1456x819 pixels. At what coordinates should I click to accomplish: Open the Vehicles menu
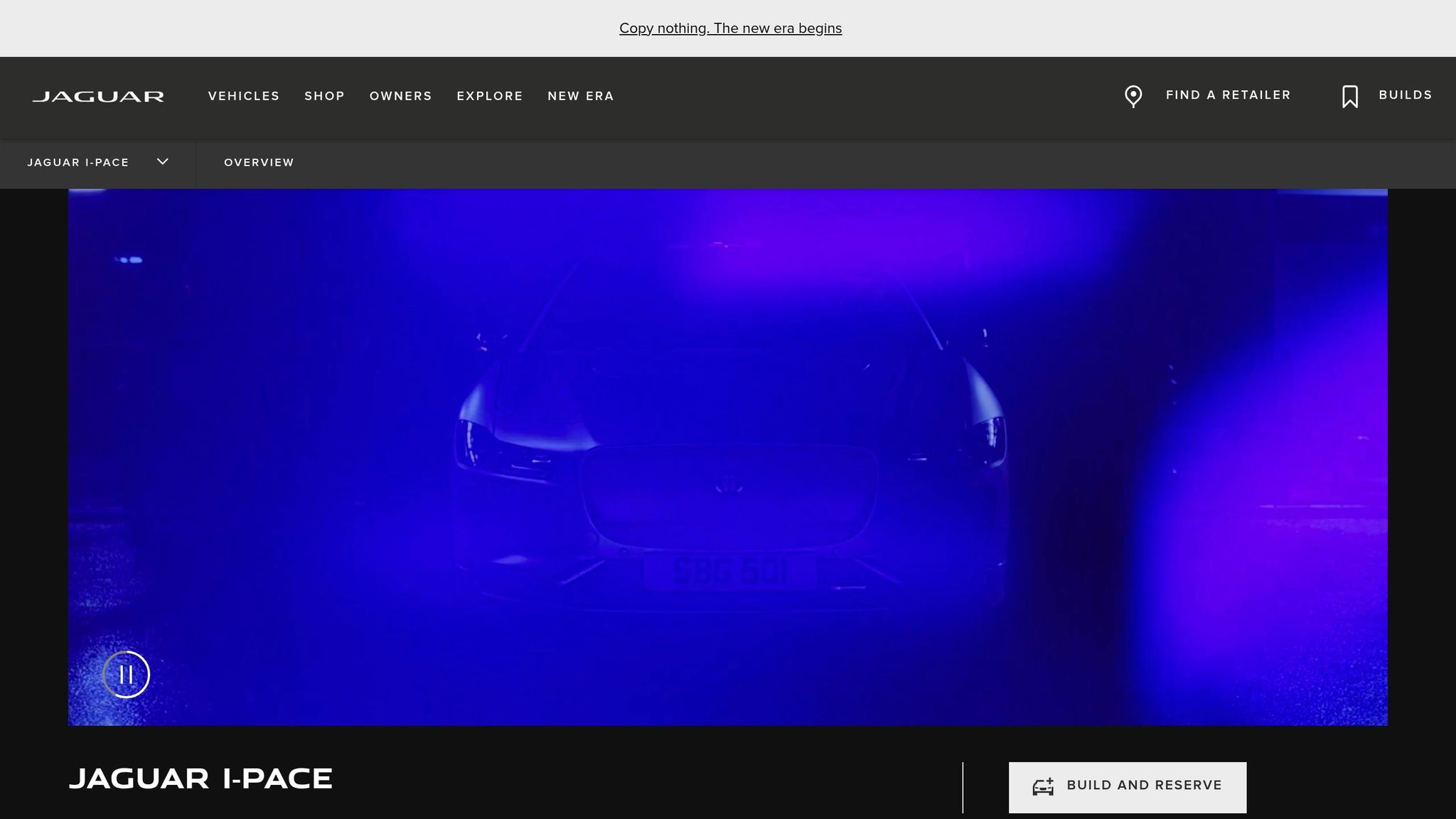[x=244, y=96]
